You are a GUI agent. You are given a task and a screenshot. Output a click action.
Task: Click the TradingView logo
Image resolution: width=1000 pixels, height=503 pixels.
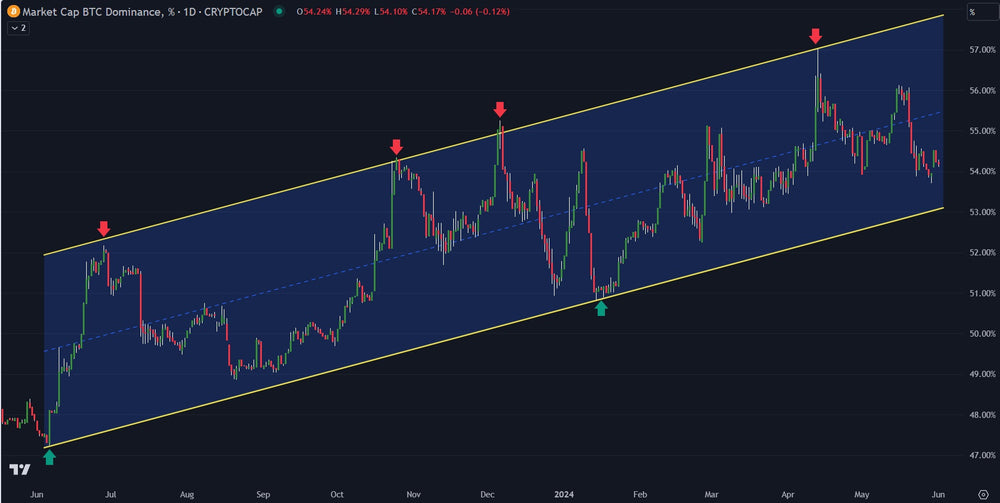coord(18,469)
